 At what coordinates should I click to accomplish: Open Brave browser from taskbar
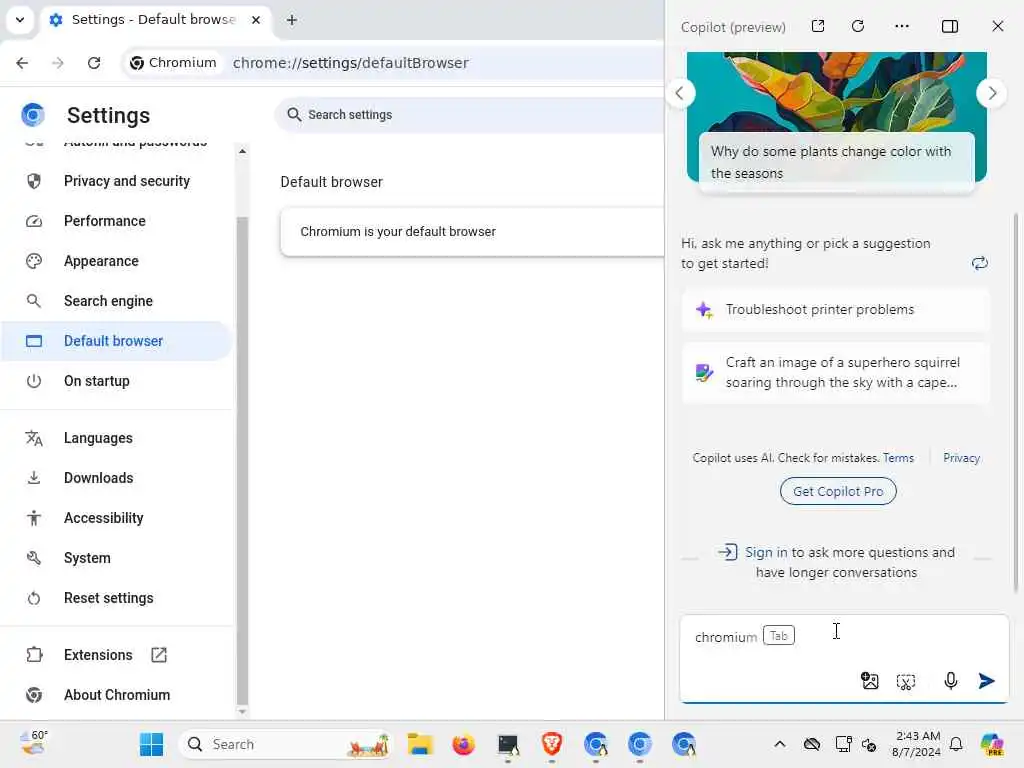[x=552, y=744]
